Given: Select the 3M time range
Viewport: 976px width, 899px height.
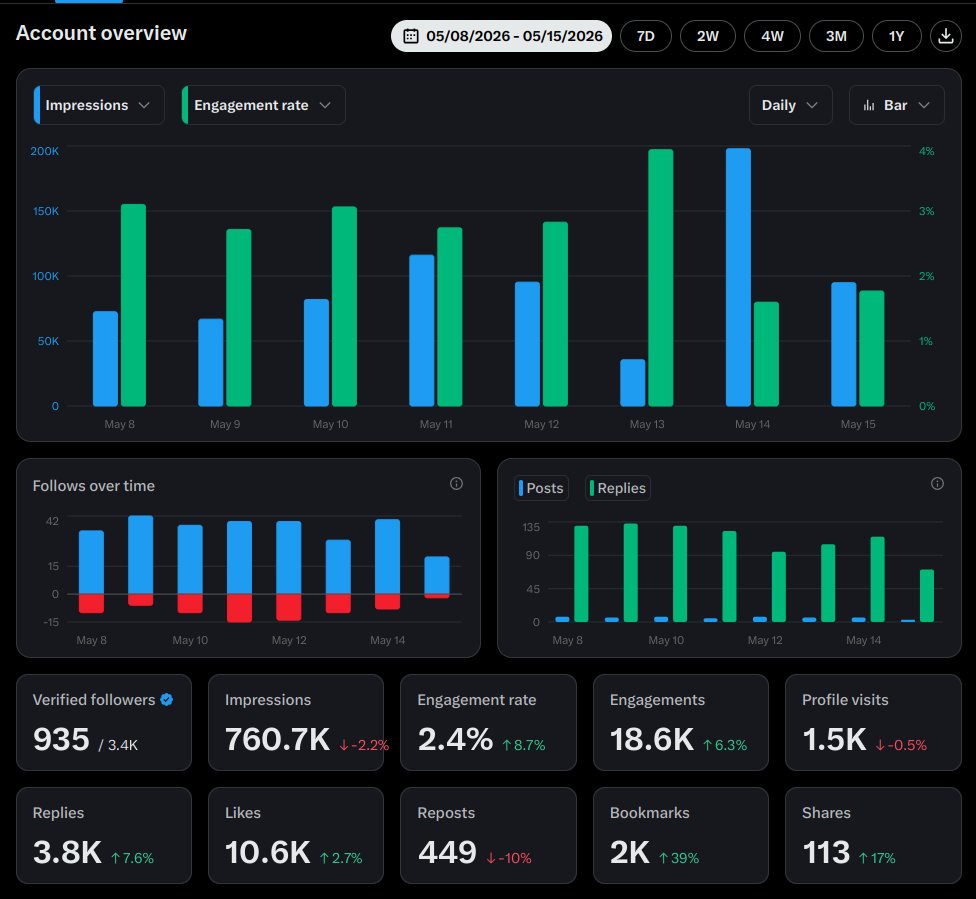Looking at the screenshot, I should pyautogui.click(x=836, y=36).
